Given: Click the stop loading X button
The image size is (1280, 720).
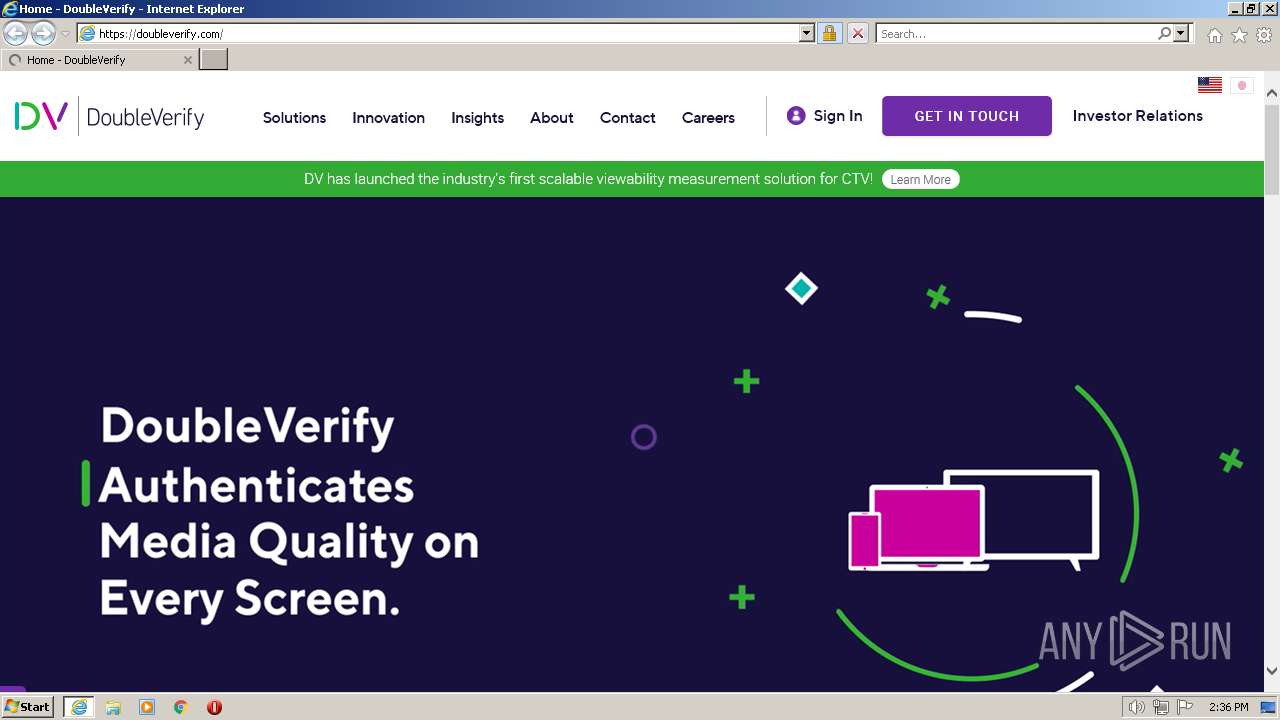Looking at the screenshot, I should pos(858,34).
